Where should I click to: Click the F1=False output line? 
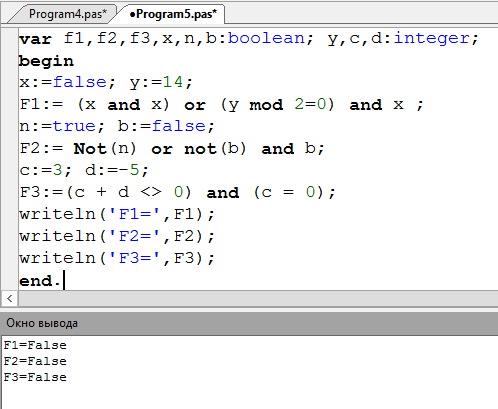(x=35, y=345)
